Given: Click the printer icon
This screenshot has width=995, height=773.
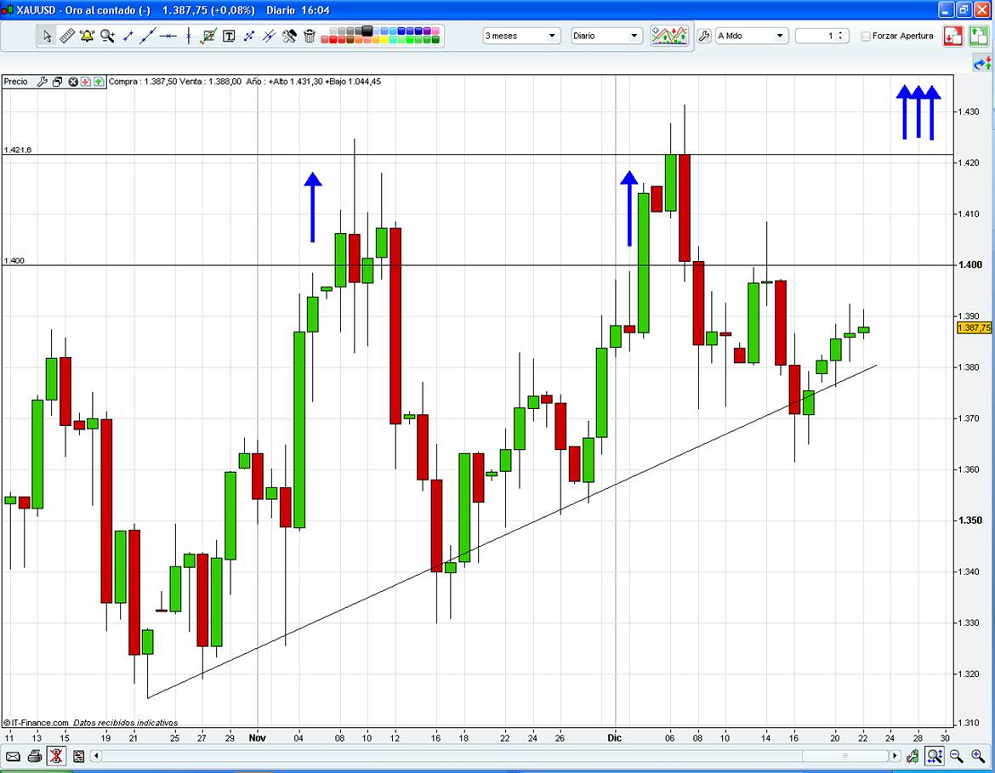Looking at the screenshot, I should [35, 756].
